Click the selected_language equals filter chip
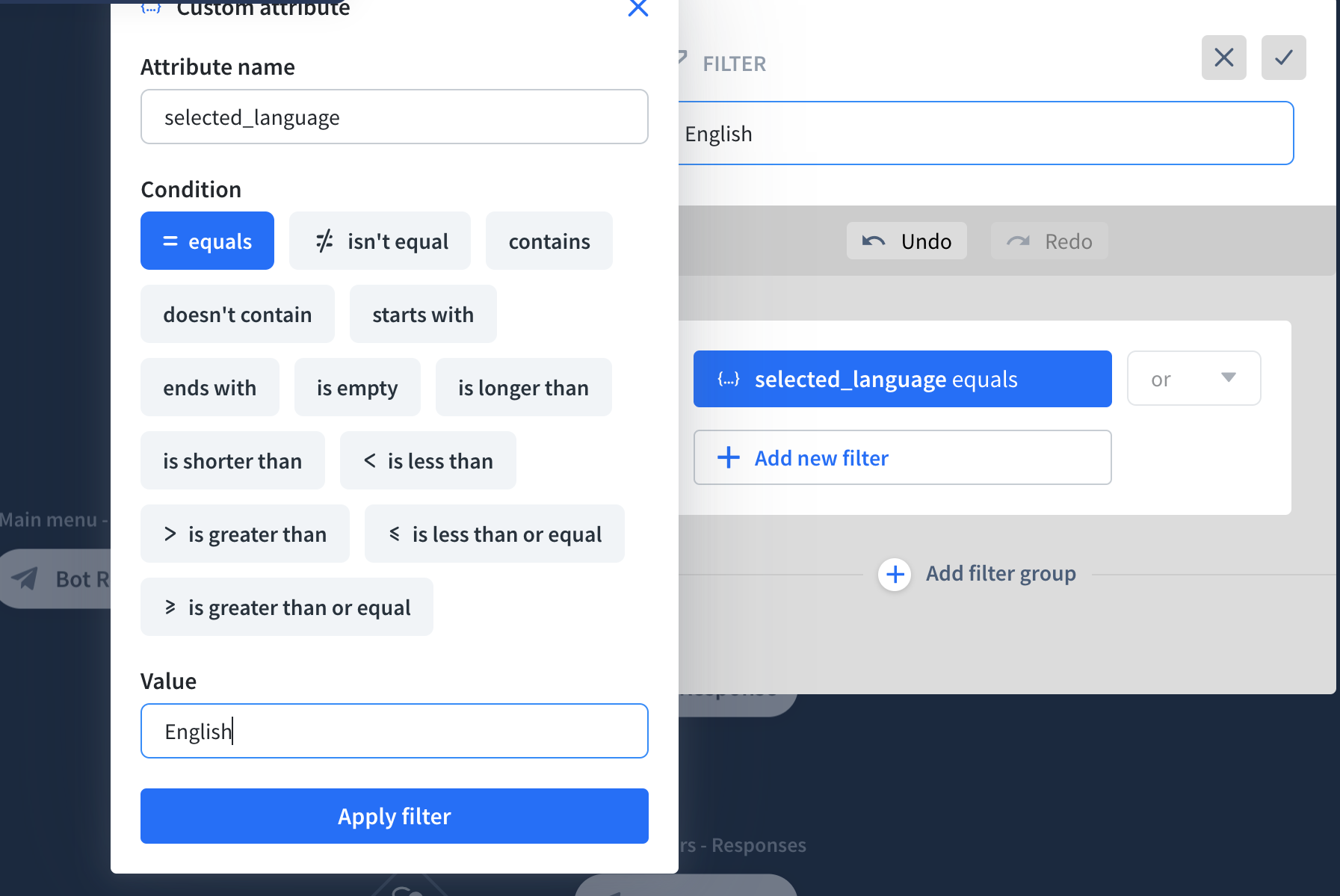 coord(902,379)
